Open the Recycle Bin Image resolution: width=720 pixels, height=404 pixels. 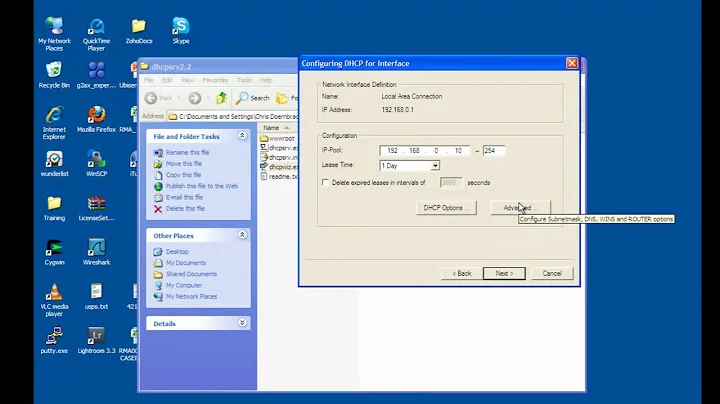54,75
